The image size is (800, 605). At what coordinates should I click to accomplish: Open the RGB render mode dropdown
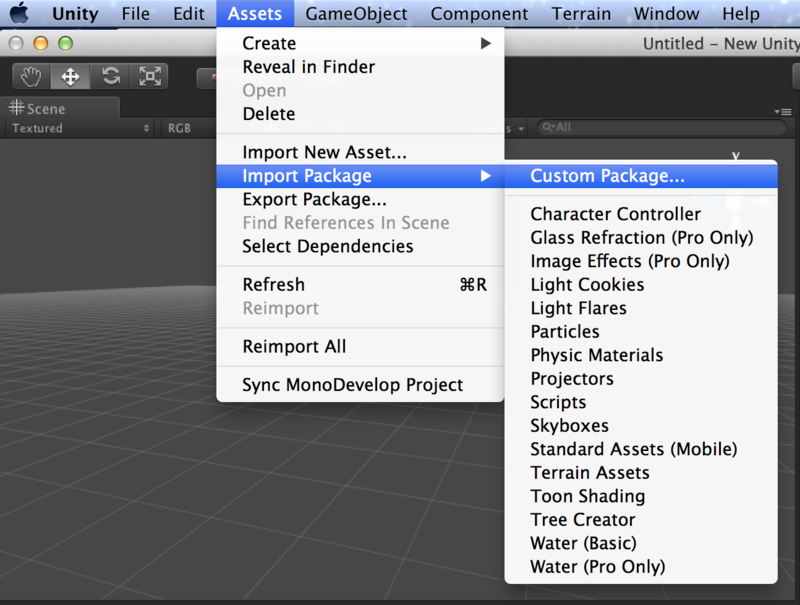[x=188, y=128]
